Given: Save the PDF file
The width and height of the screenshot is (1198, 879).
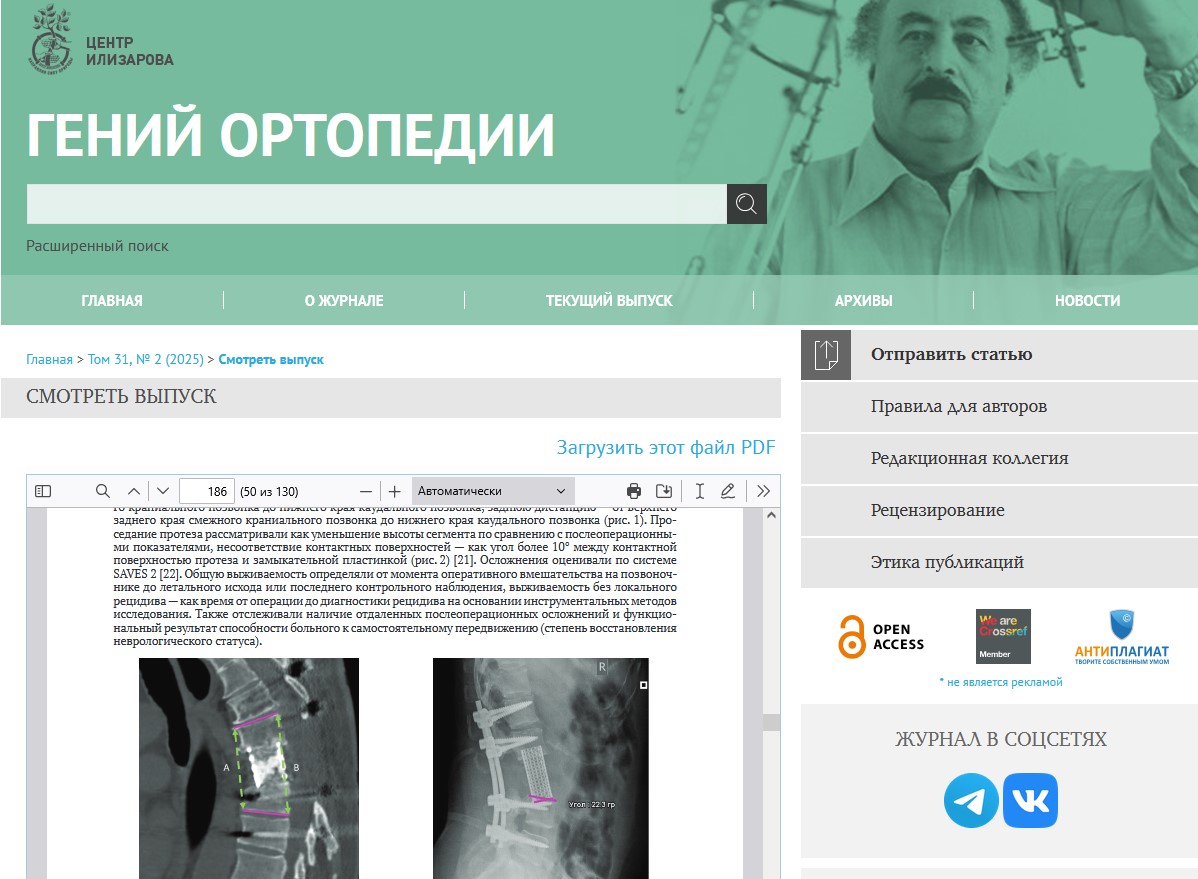Looking at the screenshot, I should 664,491.
